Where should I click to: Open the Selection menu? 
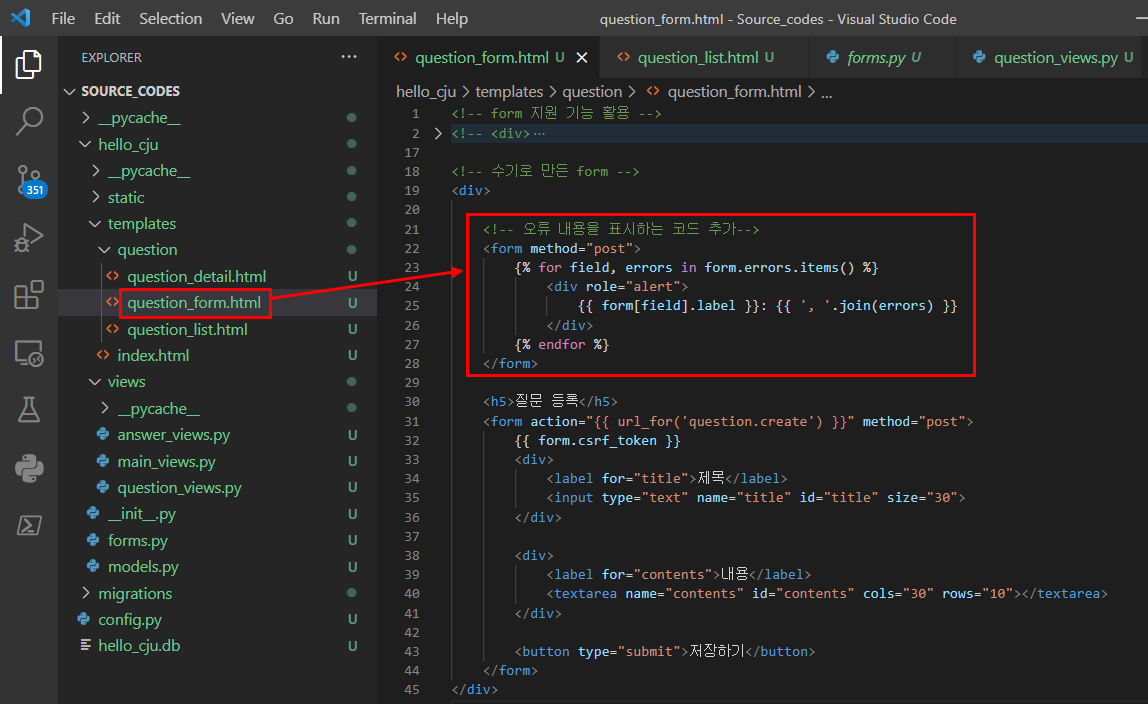tap(171, 18)
